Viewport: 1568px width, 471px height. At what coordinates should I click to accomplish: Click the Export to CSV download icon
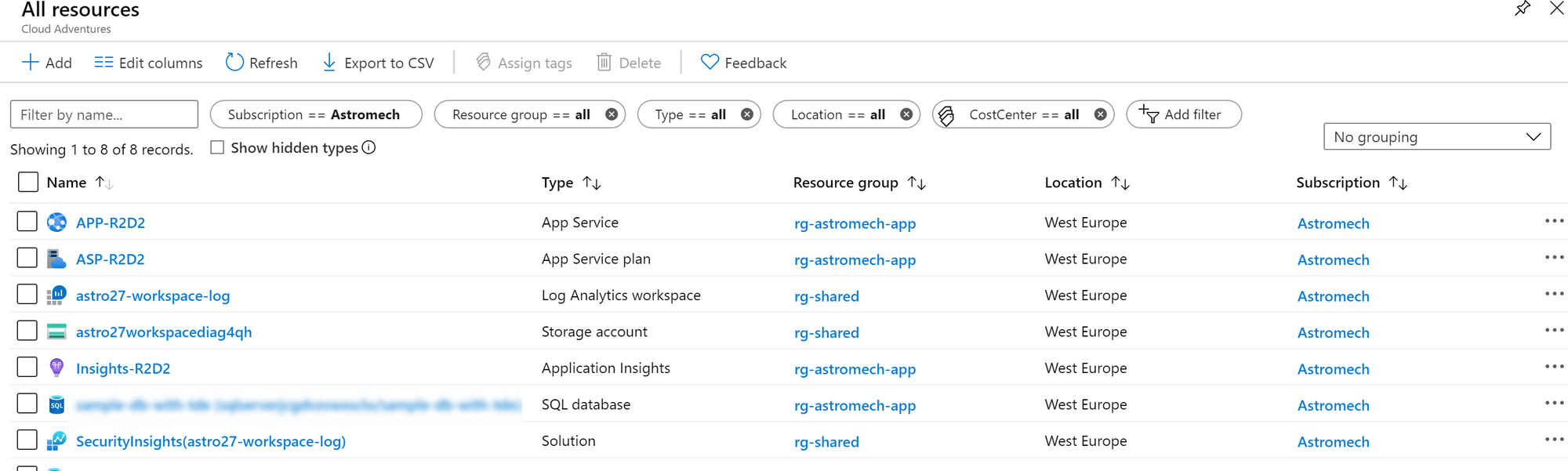(329, 63)
